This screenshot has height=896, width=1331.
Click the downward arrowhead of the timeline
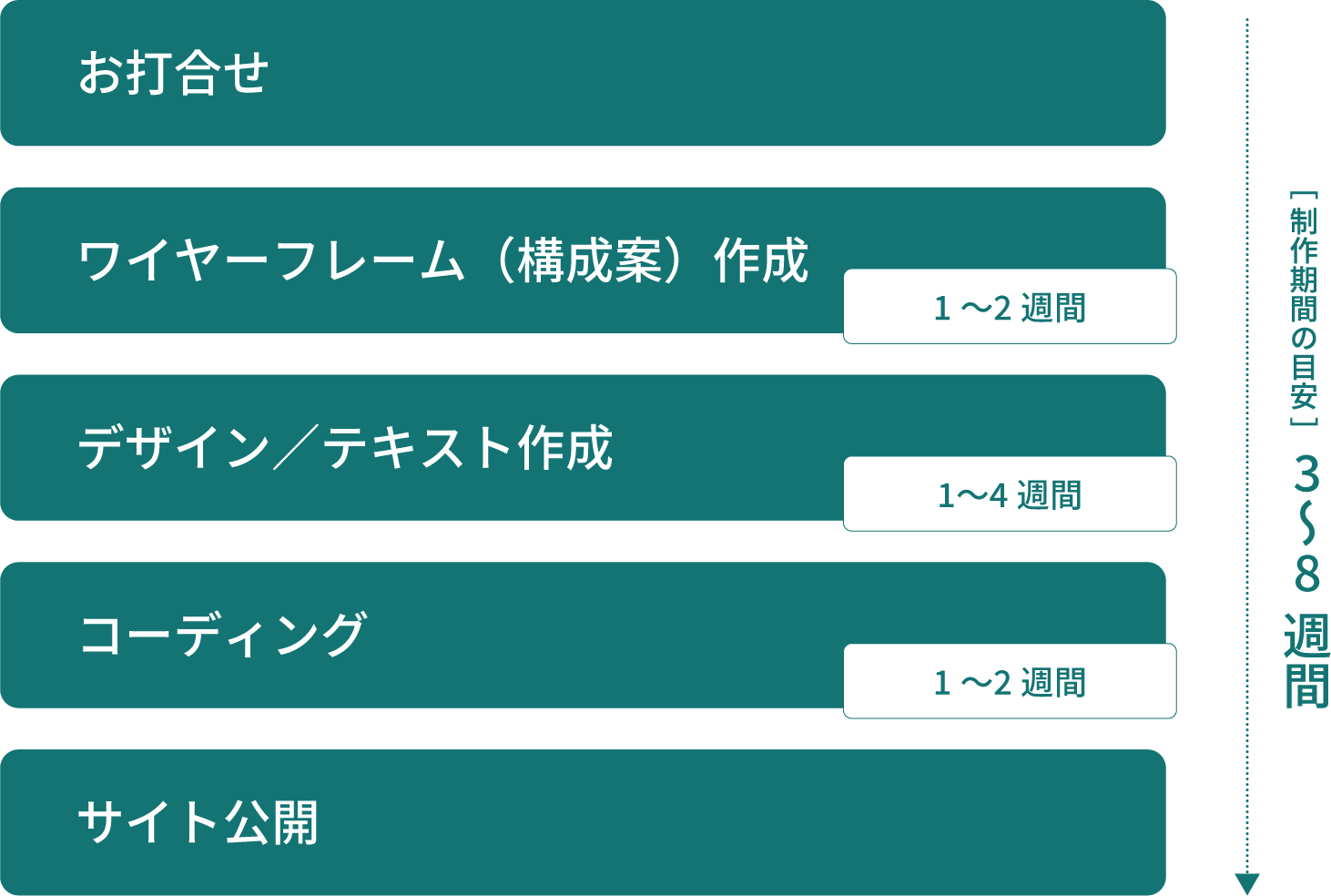pos(1246,883)
